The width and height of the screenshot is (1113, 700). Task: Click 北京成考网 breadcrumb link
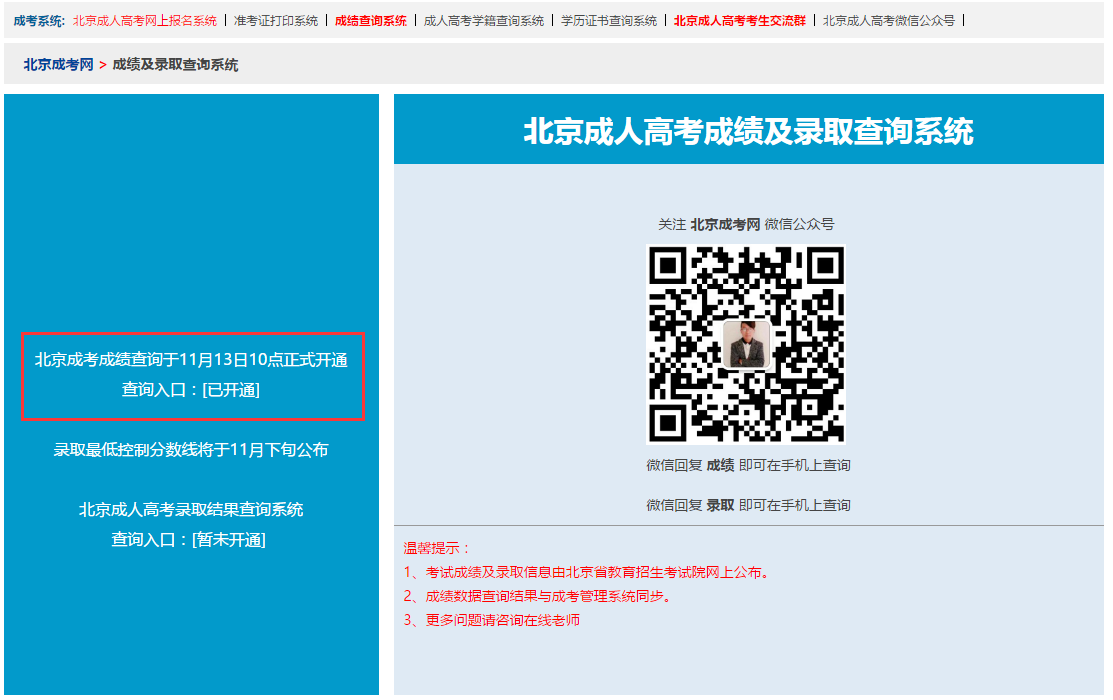point(58,65)
